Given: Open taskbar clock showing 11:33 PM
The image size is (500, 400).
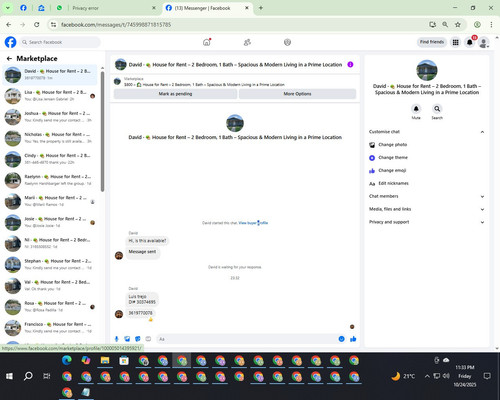Looking at the screenshot, I should coord(465,376).
